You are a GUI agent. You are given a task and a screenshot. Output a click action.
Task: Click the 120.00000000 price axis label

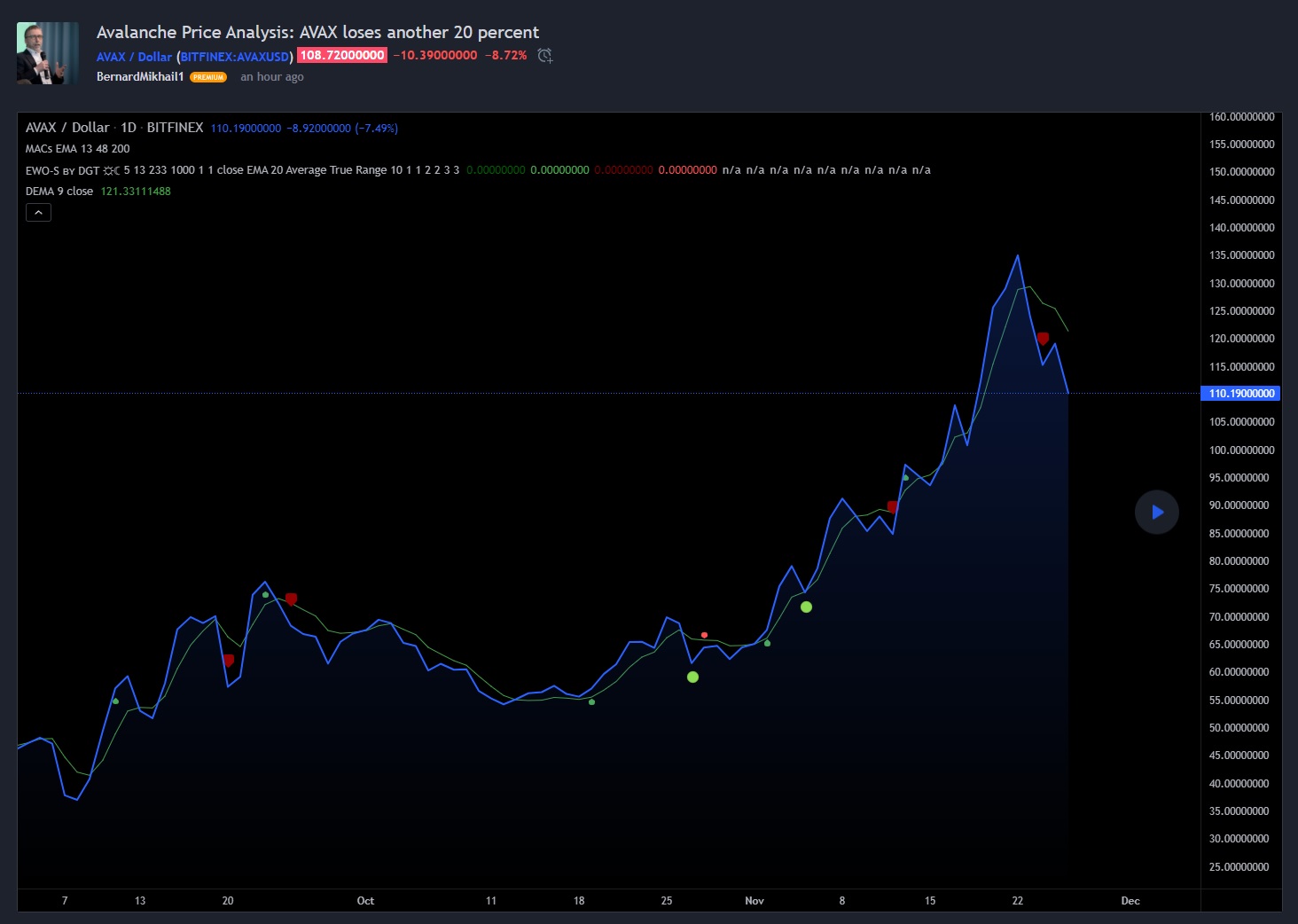(1241, 339)
